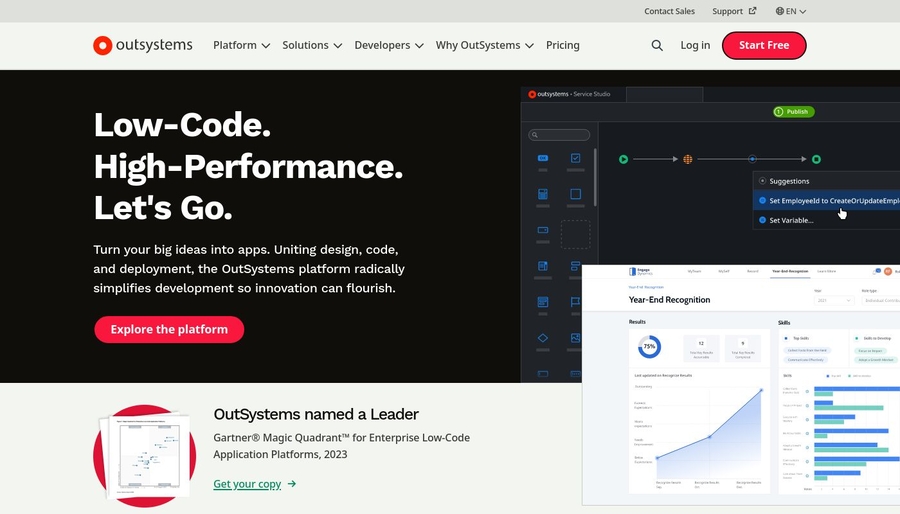Click the green start node in the flow

tap(623, 159)
